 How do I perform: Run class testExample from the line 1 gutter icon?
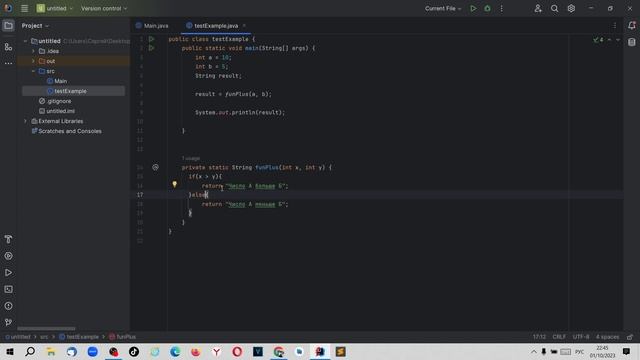[x=151, y=39]
